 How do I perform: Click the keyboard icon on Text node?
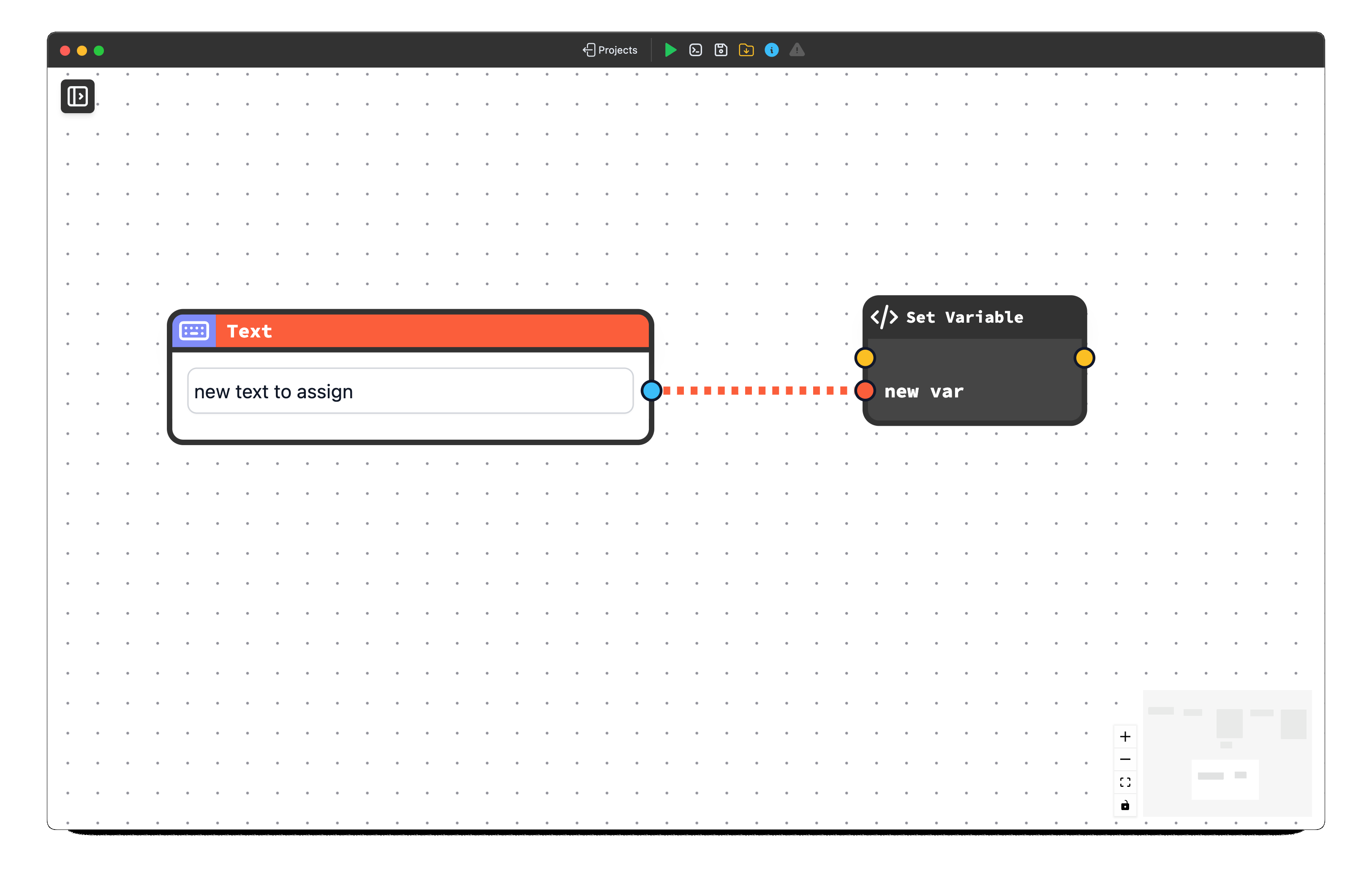coord(194,331)
